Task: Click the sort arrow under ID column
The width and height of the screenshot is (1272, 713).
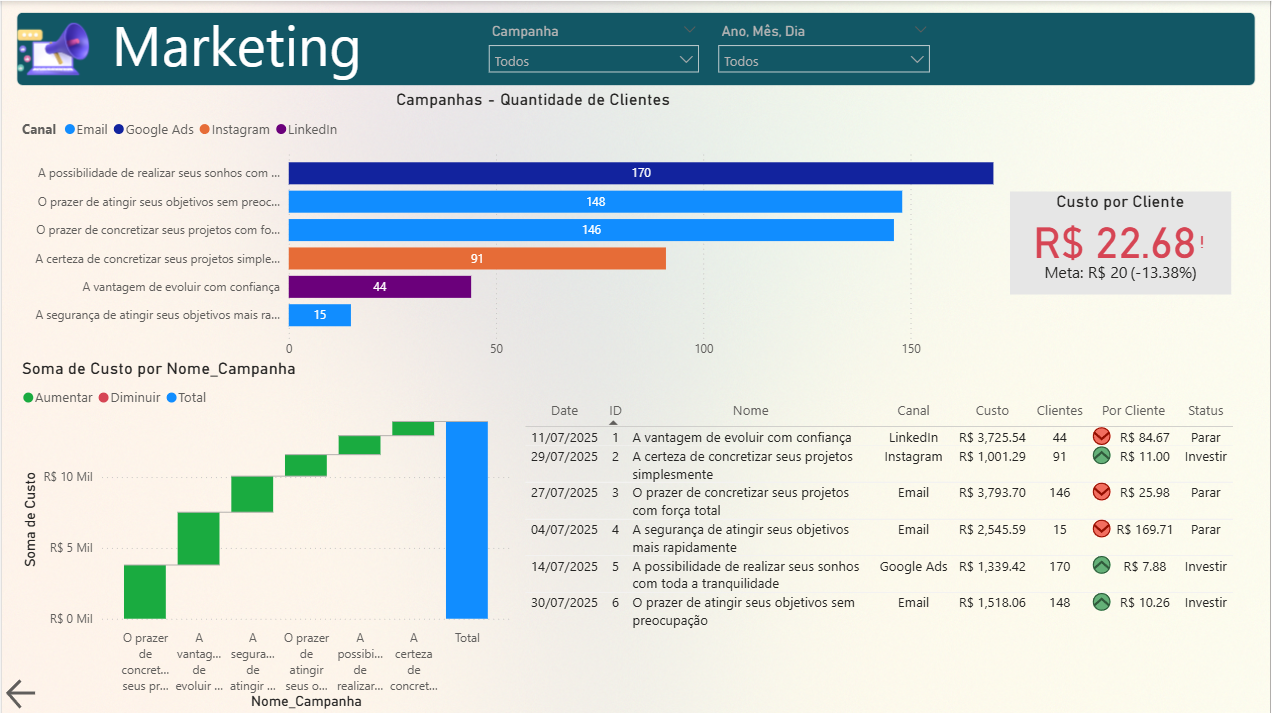Action: (615, 423)
